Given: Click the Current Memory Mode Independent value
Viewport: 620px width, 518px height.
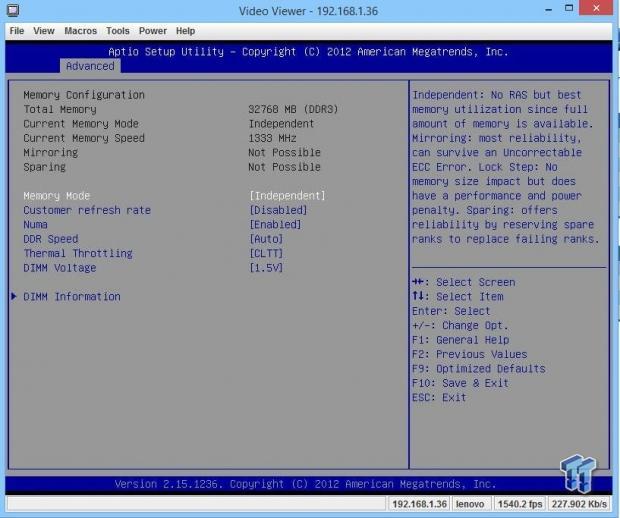Looking at the screenshot, I should 281,124.
